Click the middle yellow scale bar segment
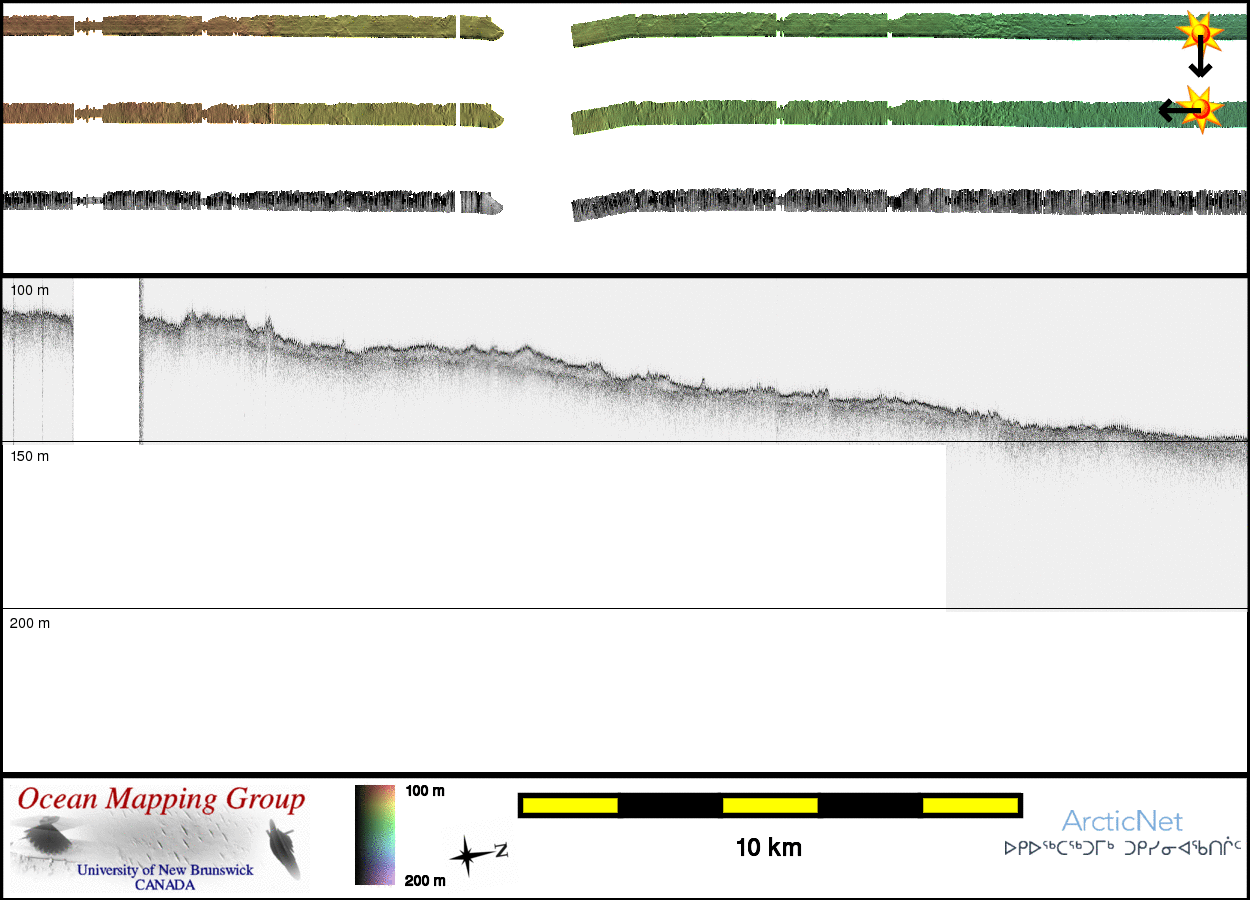This screenshot has width=1250, height=900. coord(769,805)
